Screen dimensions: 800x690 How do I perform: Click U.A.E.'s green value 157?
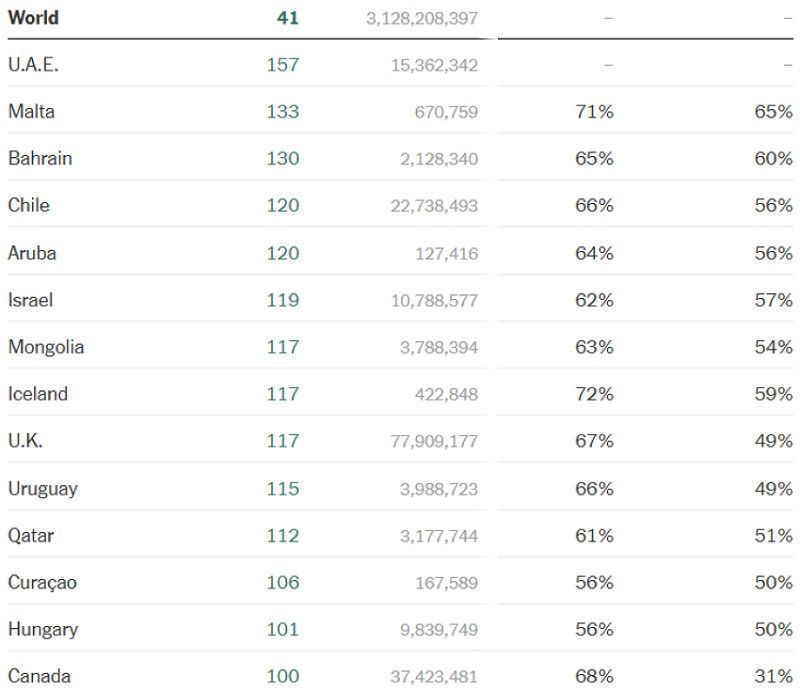click(283, 65)
